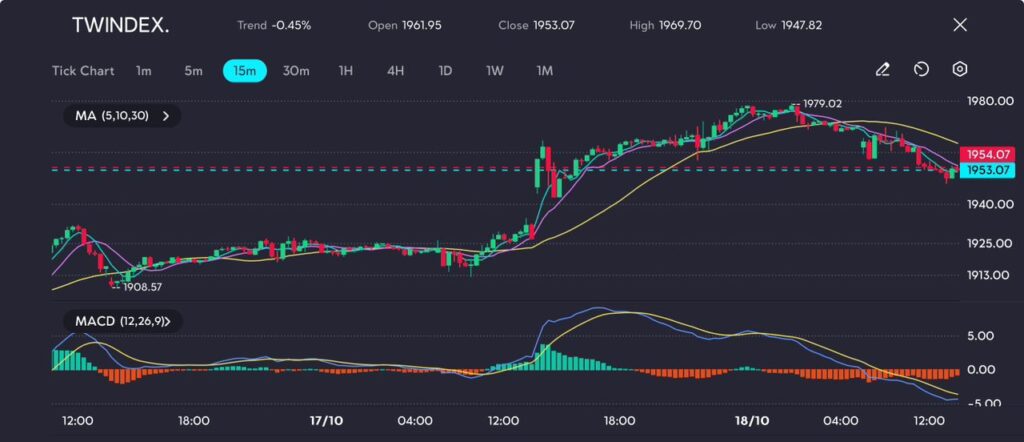Open the drawing pencil tool
This screenshot has width=1024, height=442.
[882, 70]
